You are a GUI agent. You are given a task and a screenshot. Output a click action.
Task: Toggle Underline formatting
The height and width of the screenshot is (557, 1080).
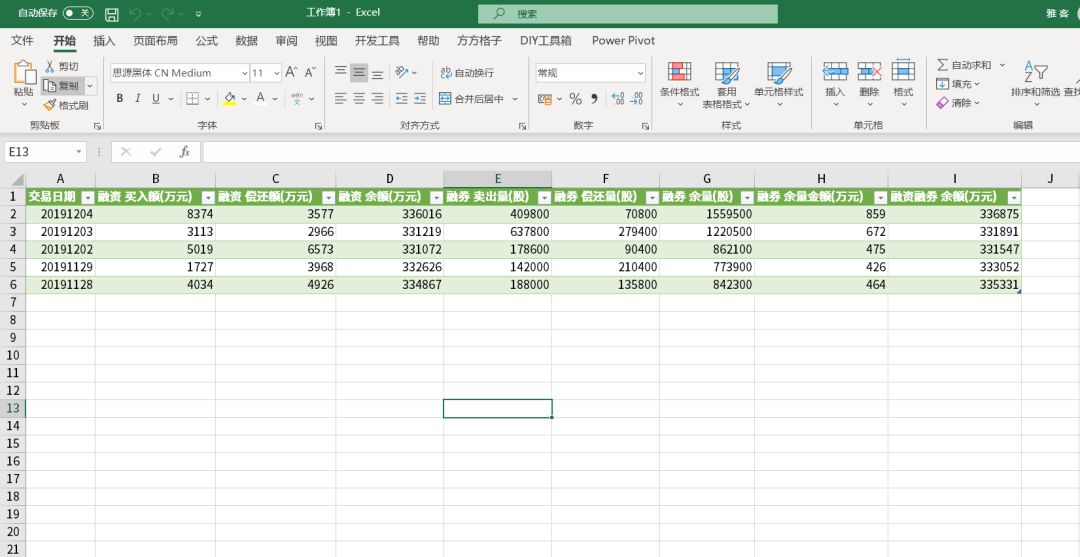point(155,98)
